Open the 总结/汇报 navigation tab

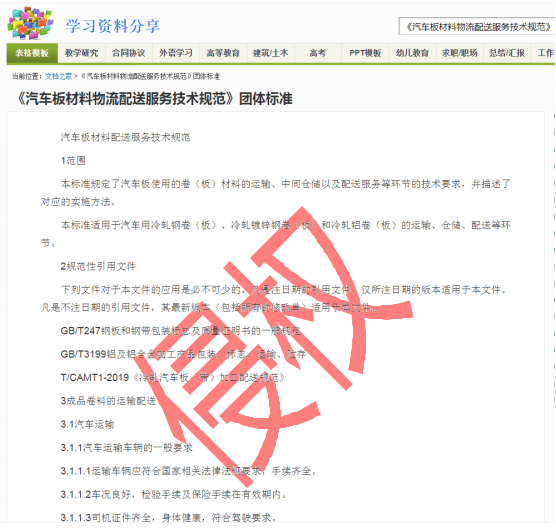(x=507, y=53)
